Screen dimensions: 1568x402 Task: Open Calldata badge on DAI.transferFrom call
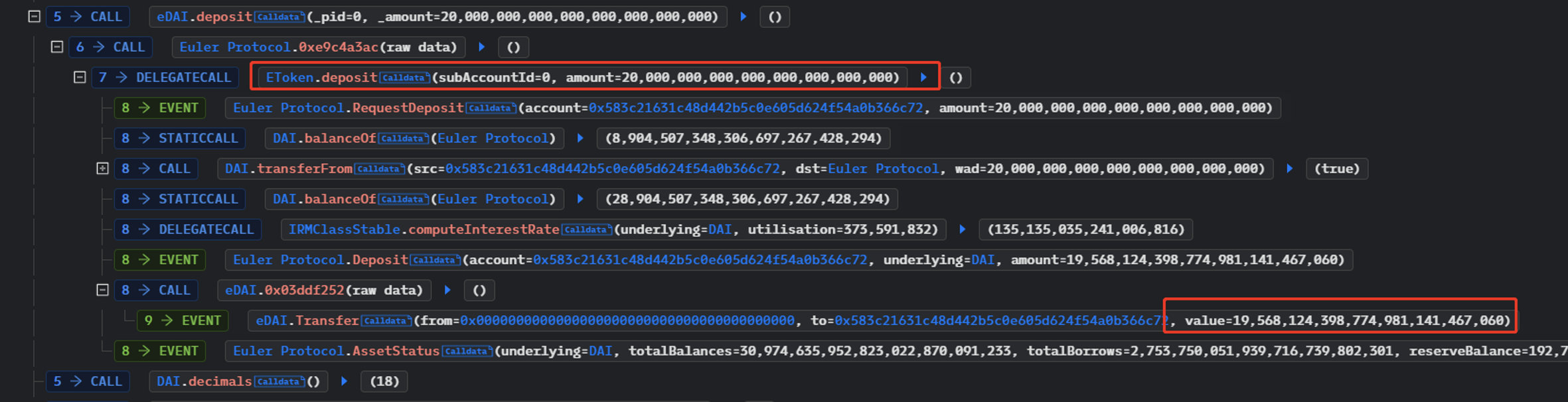click(x=379, y=169)
